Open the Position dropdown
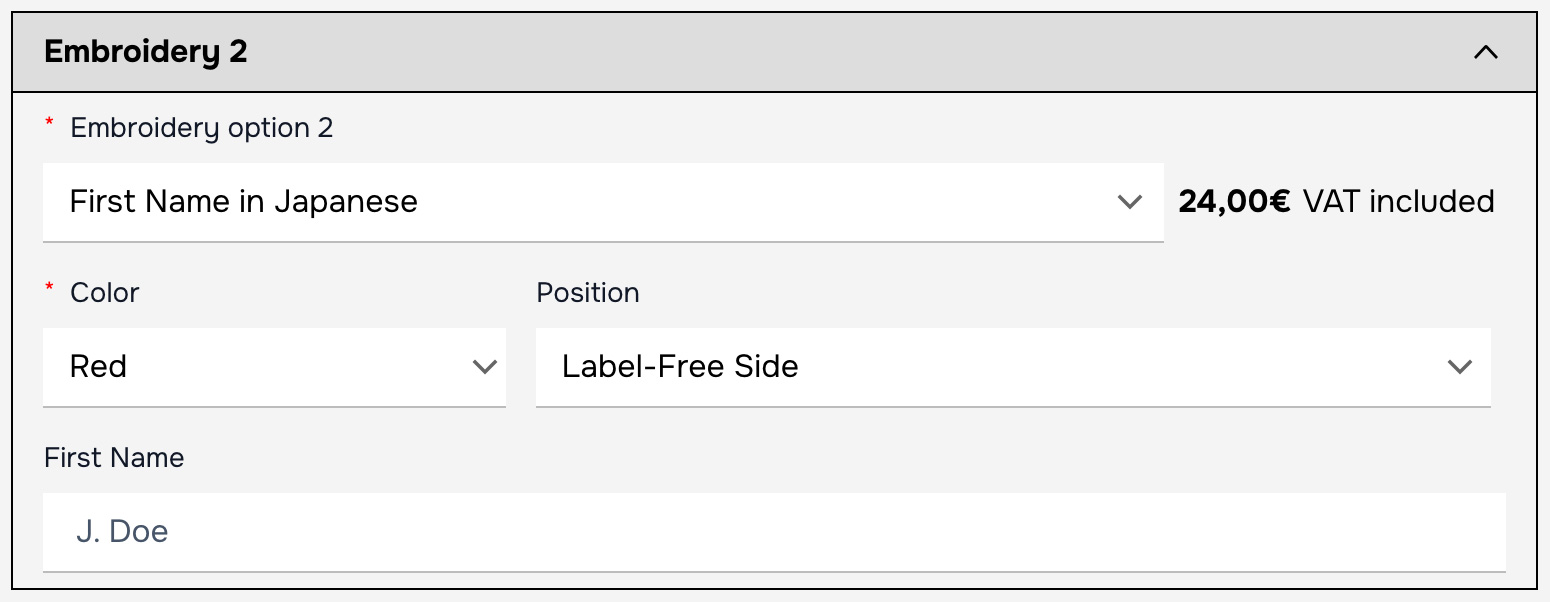Image resolution: width=1550 pixels, height=602 pixels. [x=1012, y=367]
